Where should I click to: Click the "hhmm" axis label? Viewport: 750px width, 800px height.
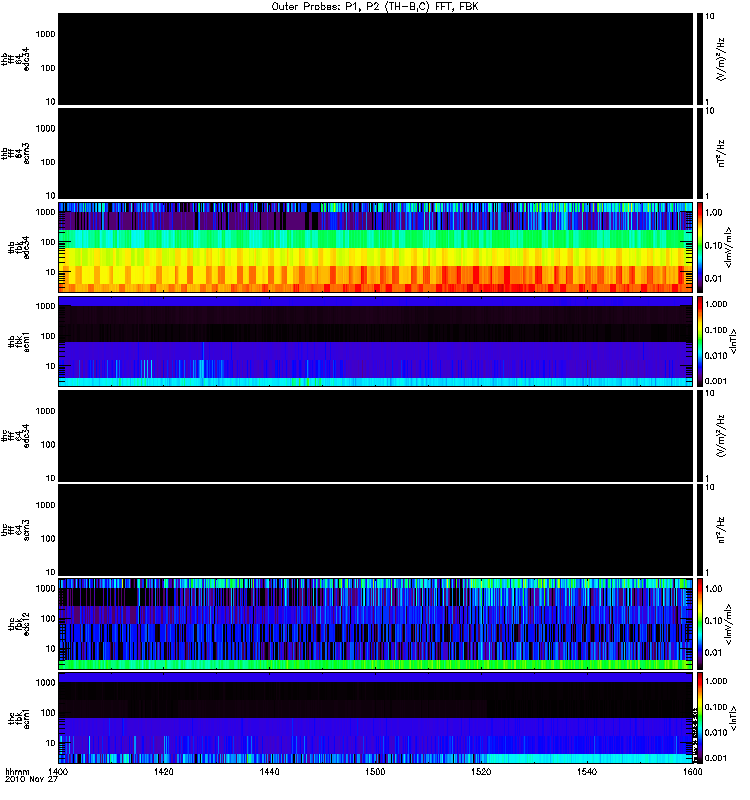click(17, 772)
